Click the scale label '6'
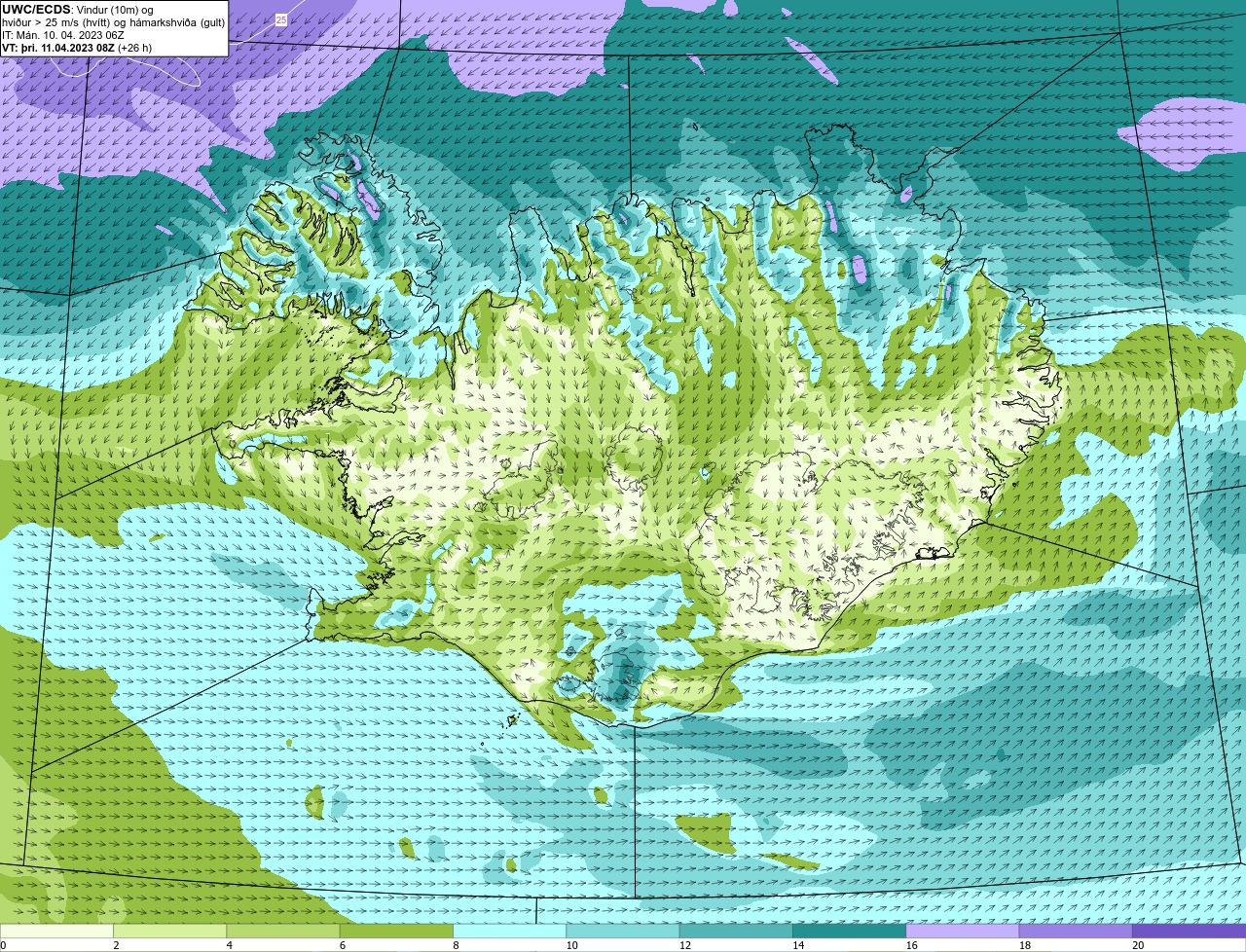The height and width of the screenshot is (952, 1246). tap(343, 945)
